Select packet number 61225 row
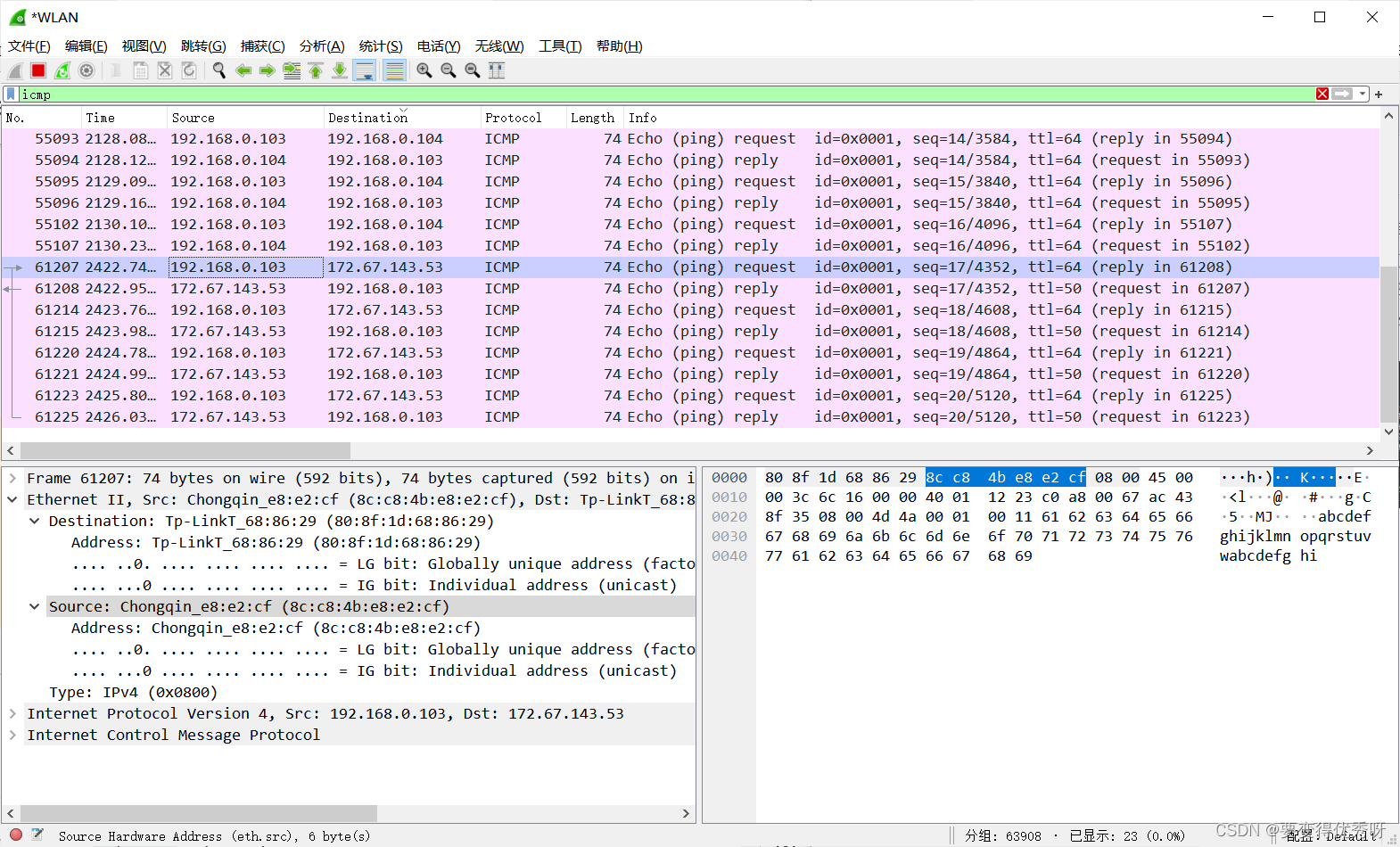Image resolution: width=1400 pixels, height=847 pixels. coord(690,417)
